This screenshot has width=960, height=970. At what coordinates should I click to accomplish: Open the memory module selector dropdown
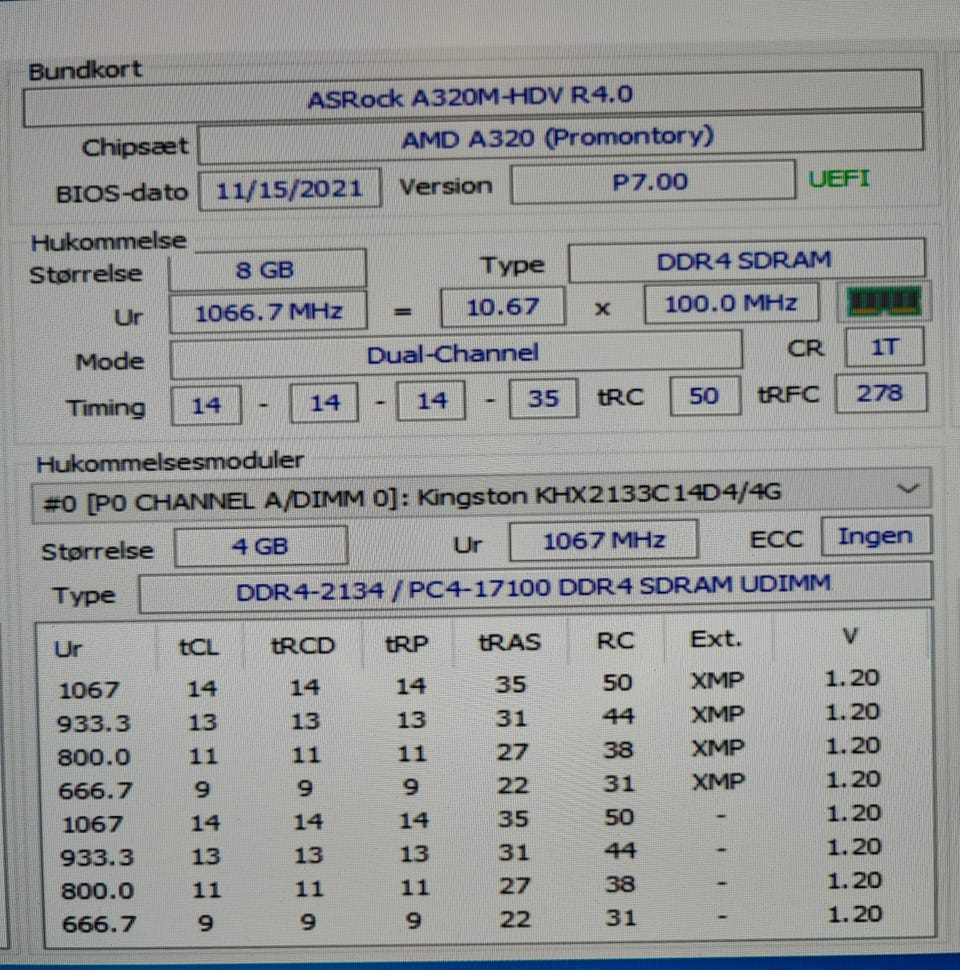point(481,496)
